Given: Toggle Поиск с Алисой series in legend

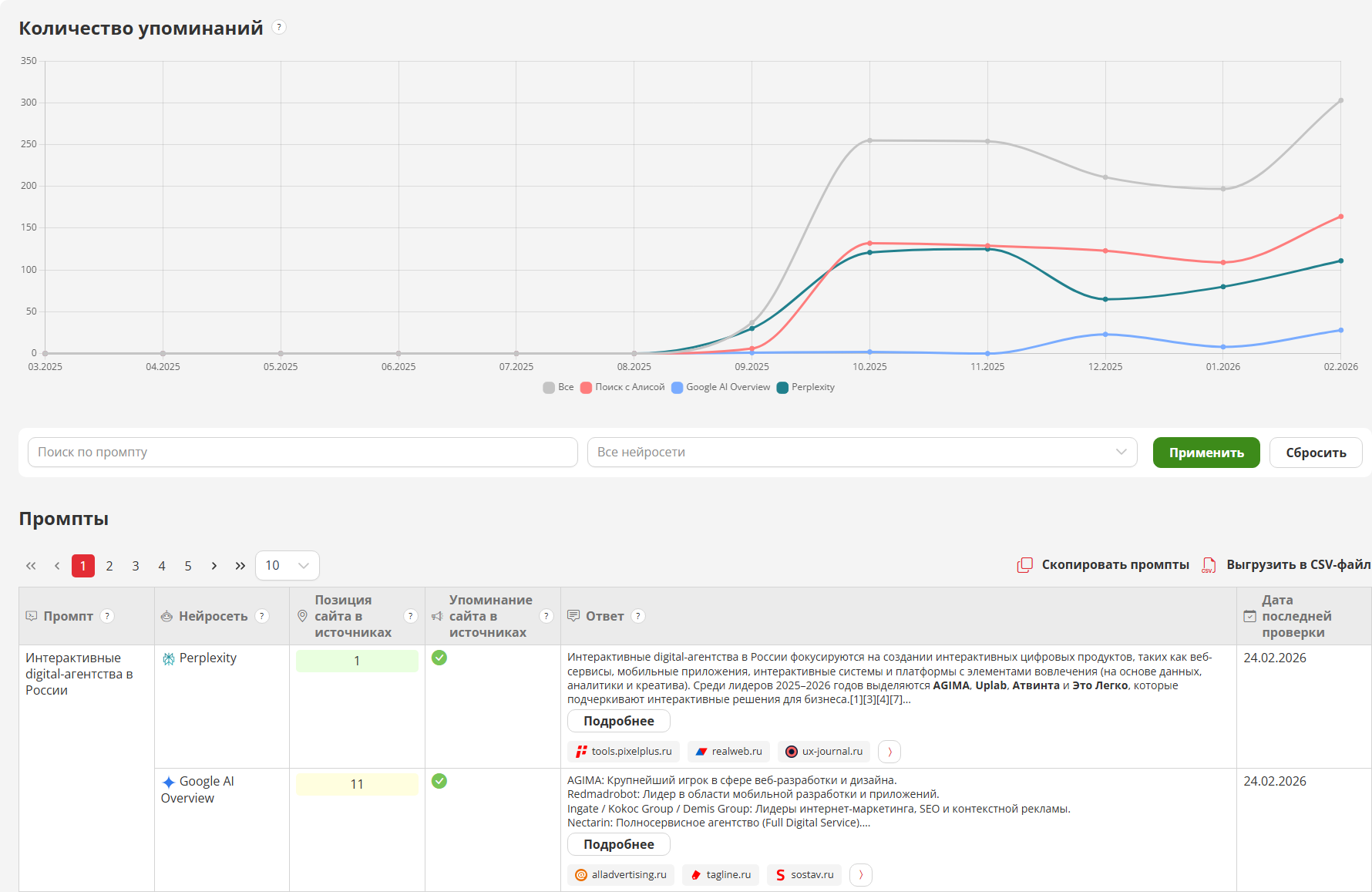Looking at the screenshot, I should (x=622, y=387).
